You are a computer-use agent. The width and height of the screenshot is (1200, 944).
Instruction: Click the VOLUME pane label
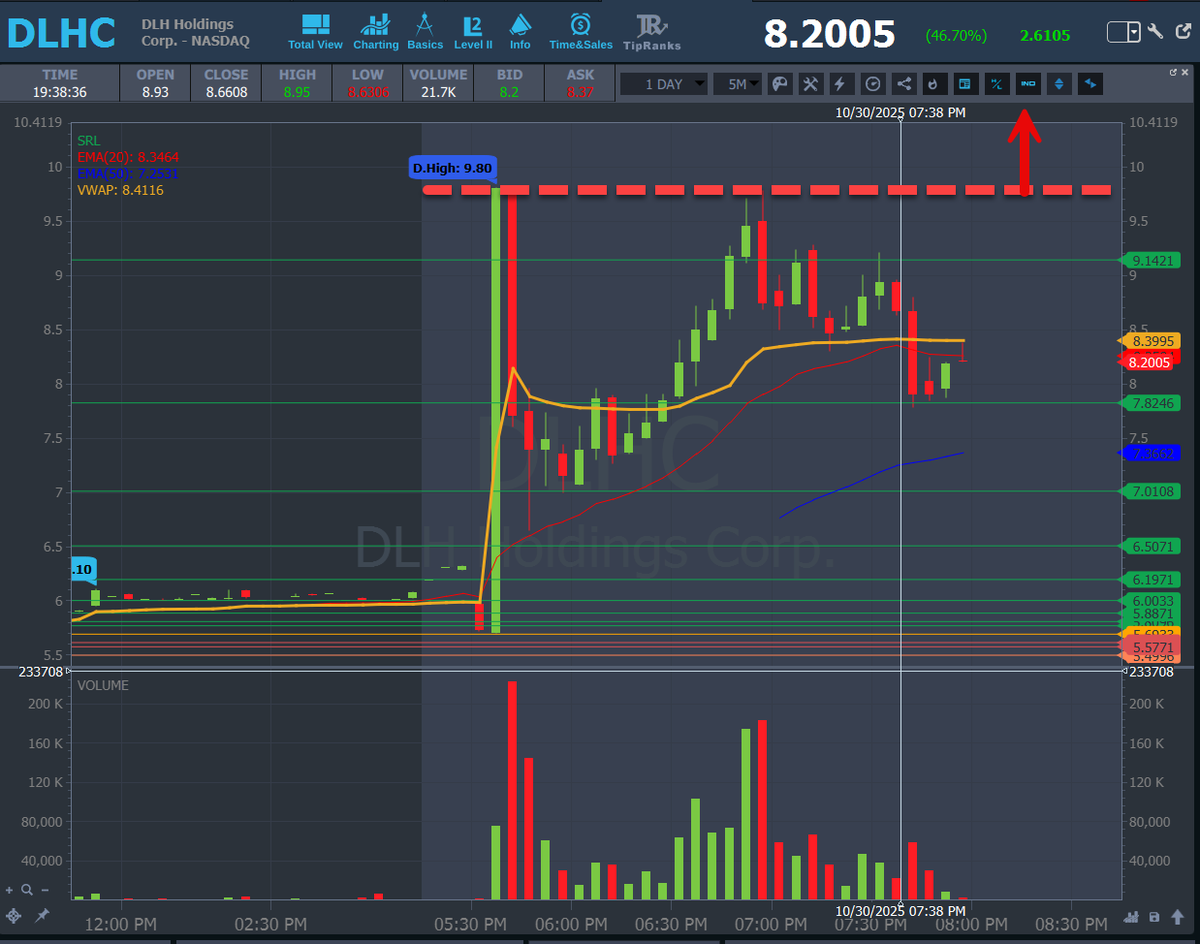[x=103, y=685]
